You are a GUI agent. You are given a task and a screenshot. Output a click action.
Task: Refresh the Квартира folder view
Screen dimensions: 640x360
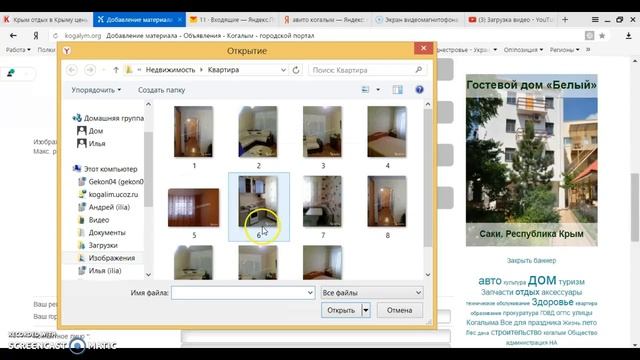[x=296, y=70]
